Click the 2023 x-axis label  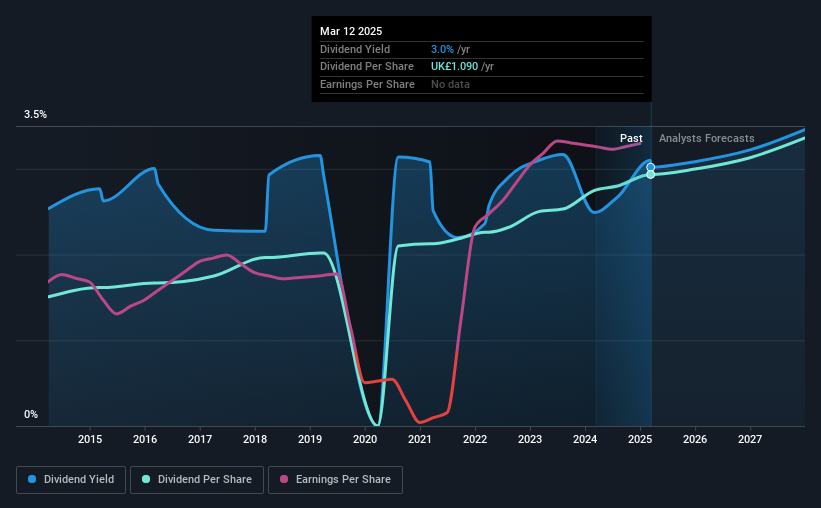click(x=530, y=439)
